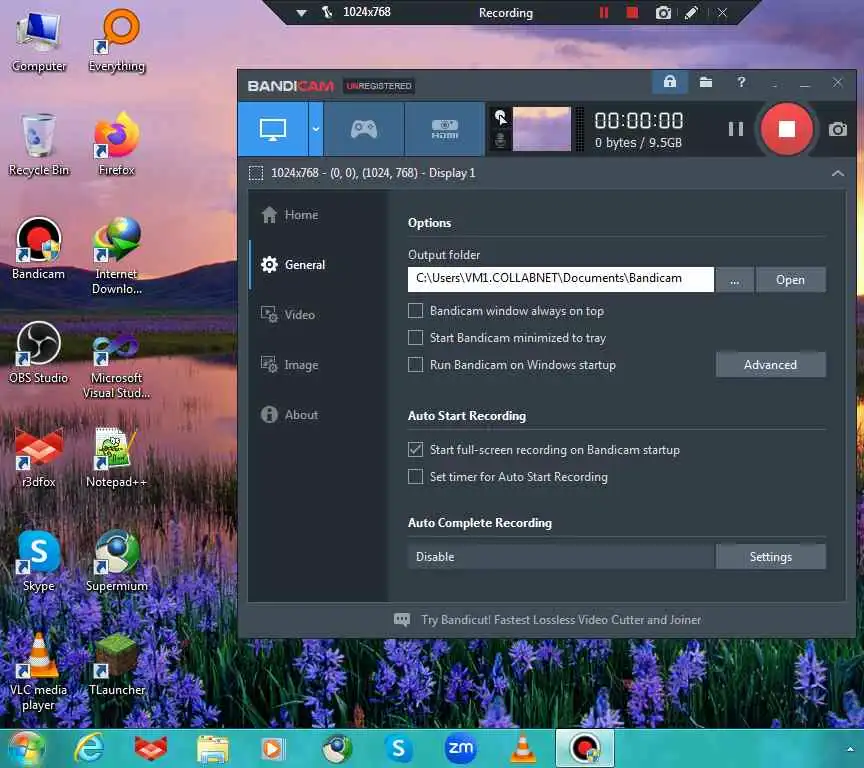
Task: Open Internet Explorer from taskbar
Action: 89,748
